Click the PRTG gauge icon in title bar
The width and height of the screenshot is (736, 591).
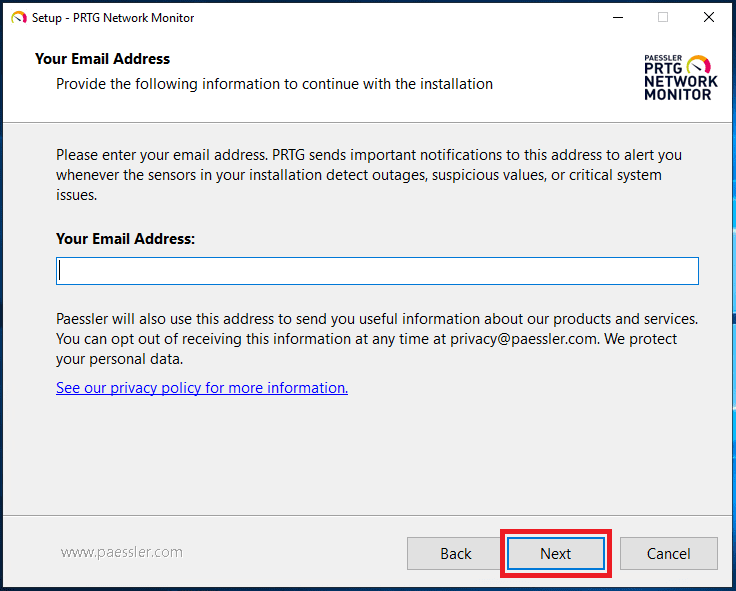point(19,18)
